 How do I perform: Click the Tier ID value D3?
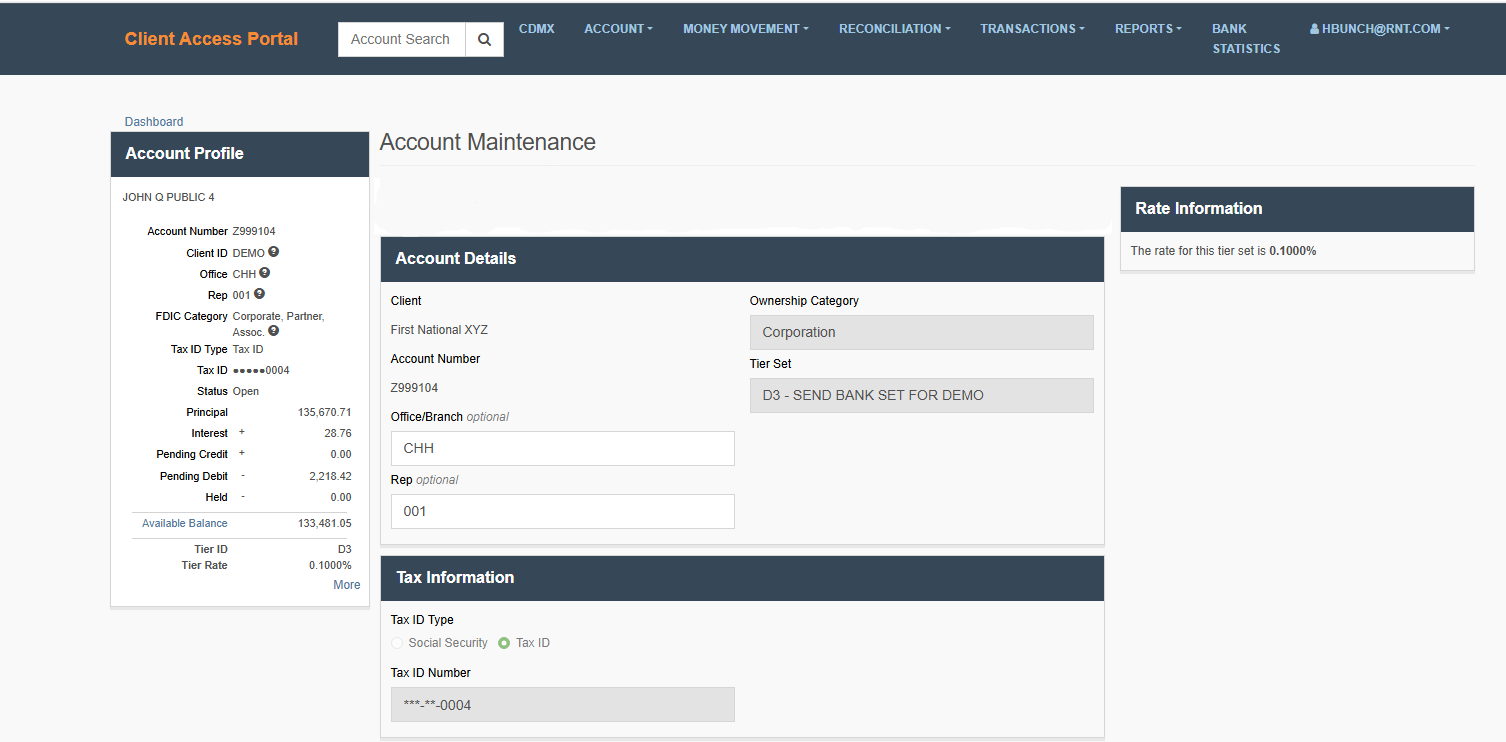click(345, 549)
